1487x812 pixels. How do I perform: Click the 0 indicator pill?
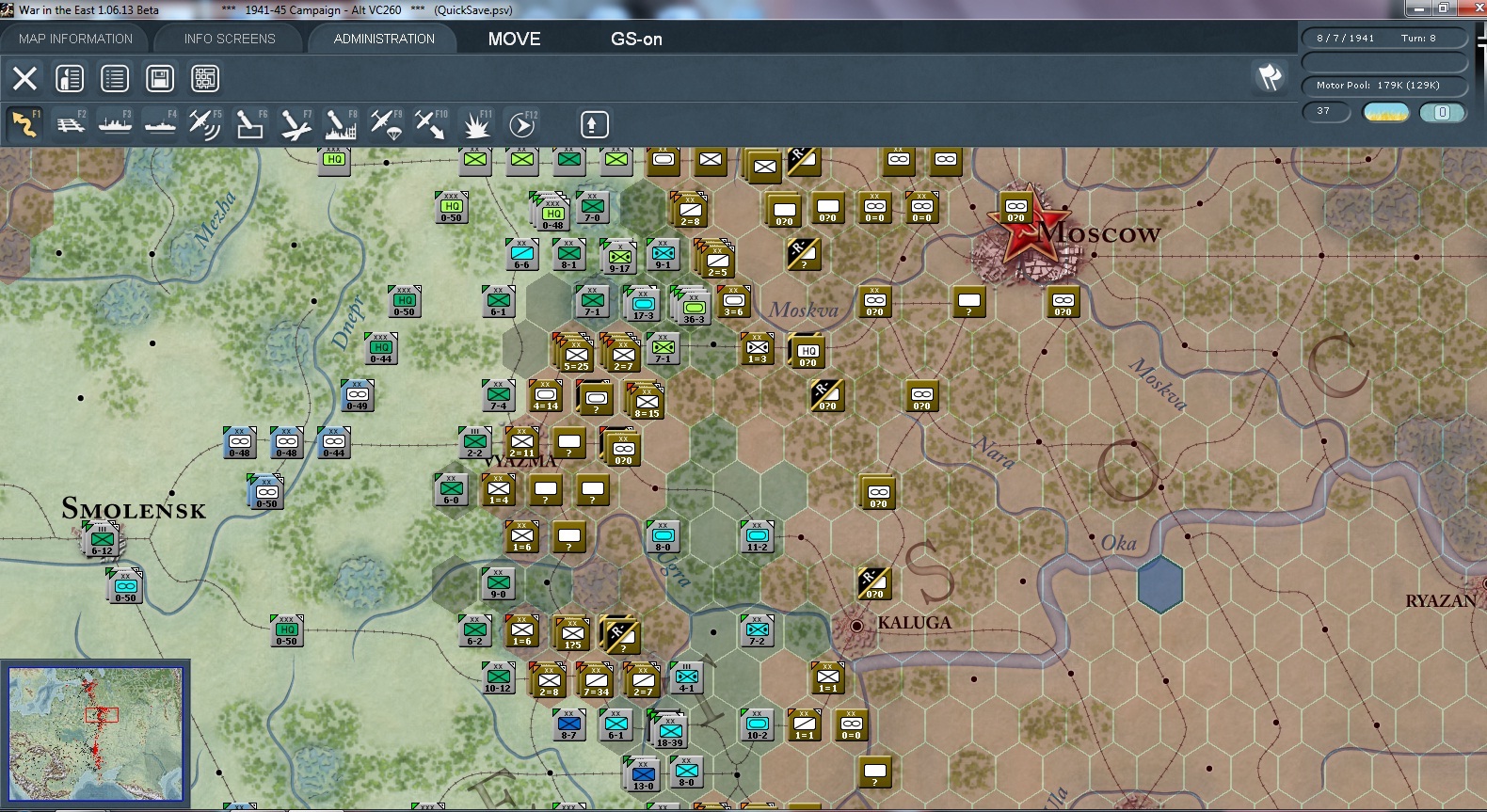tap(1442, 113)
